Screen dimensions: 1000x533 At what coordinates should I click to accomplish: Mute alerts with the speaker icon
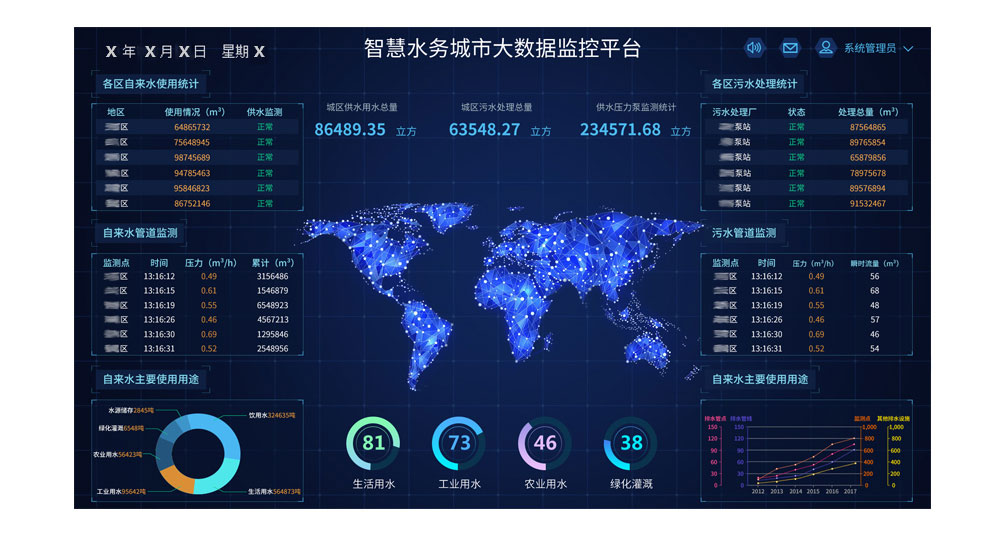tap(754, 48)
